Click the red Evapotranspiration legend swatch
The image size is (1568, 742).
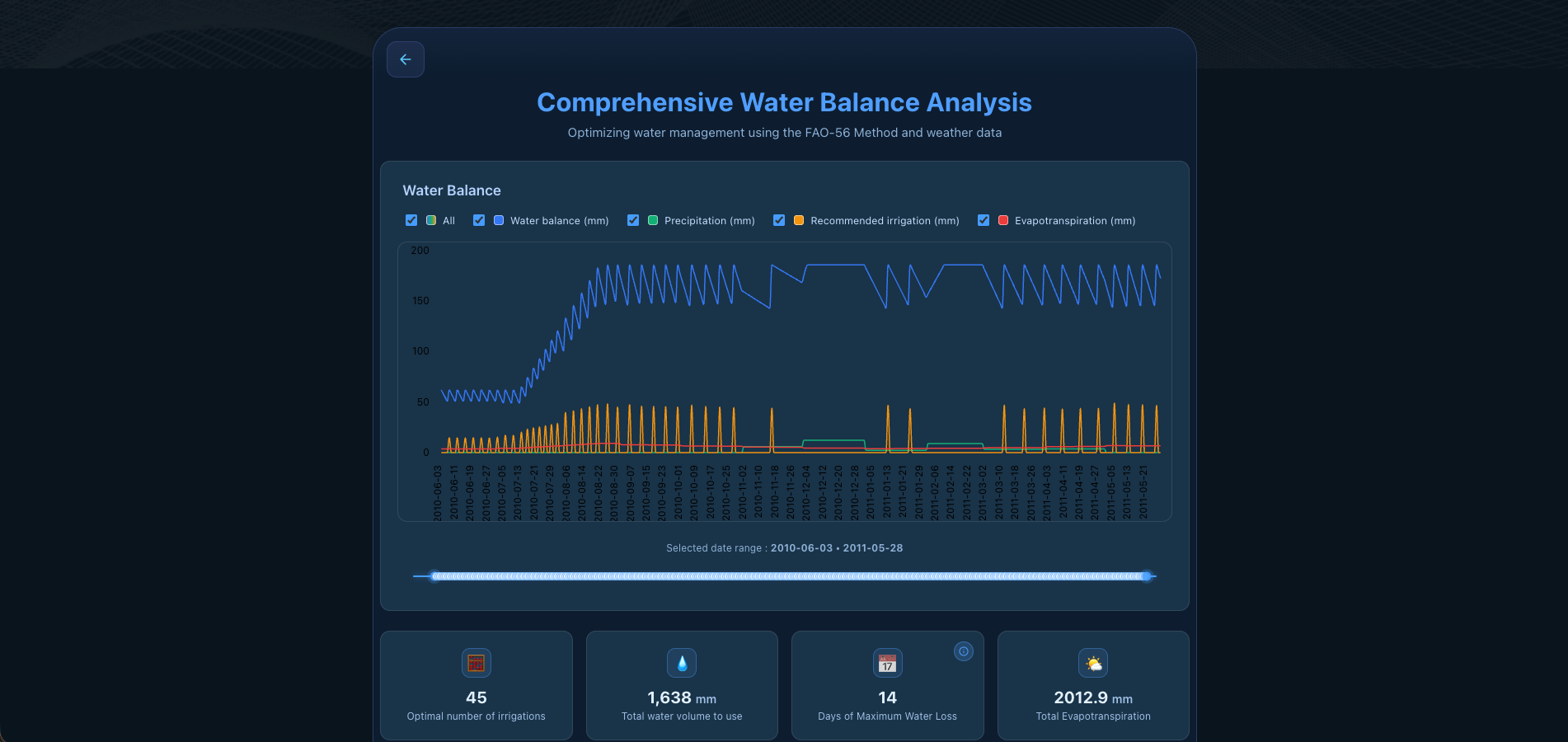[1003, 220]
